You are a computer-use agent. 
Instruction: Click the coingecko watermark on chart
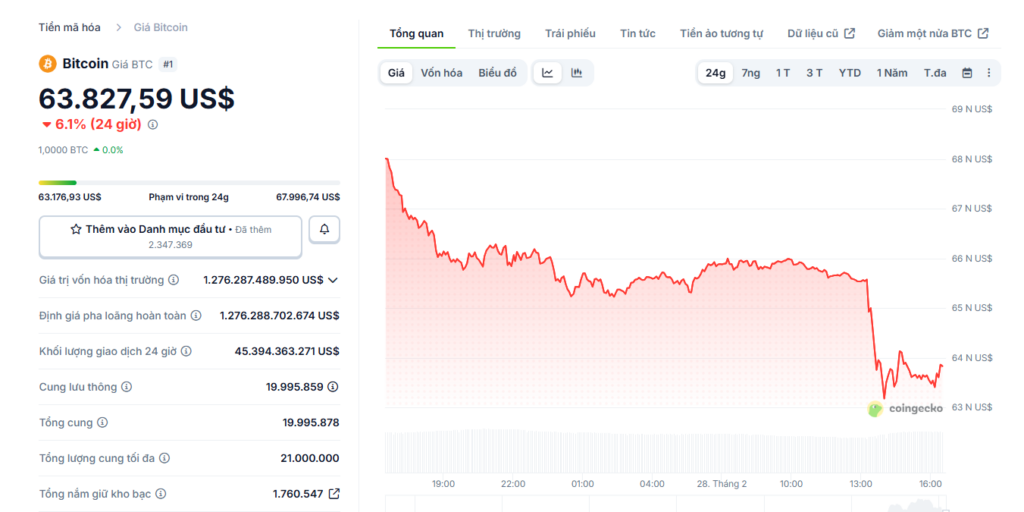tap(905, 408)
